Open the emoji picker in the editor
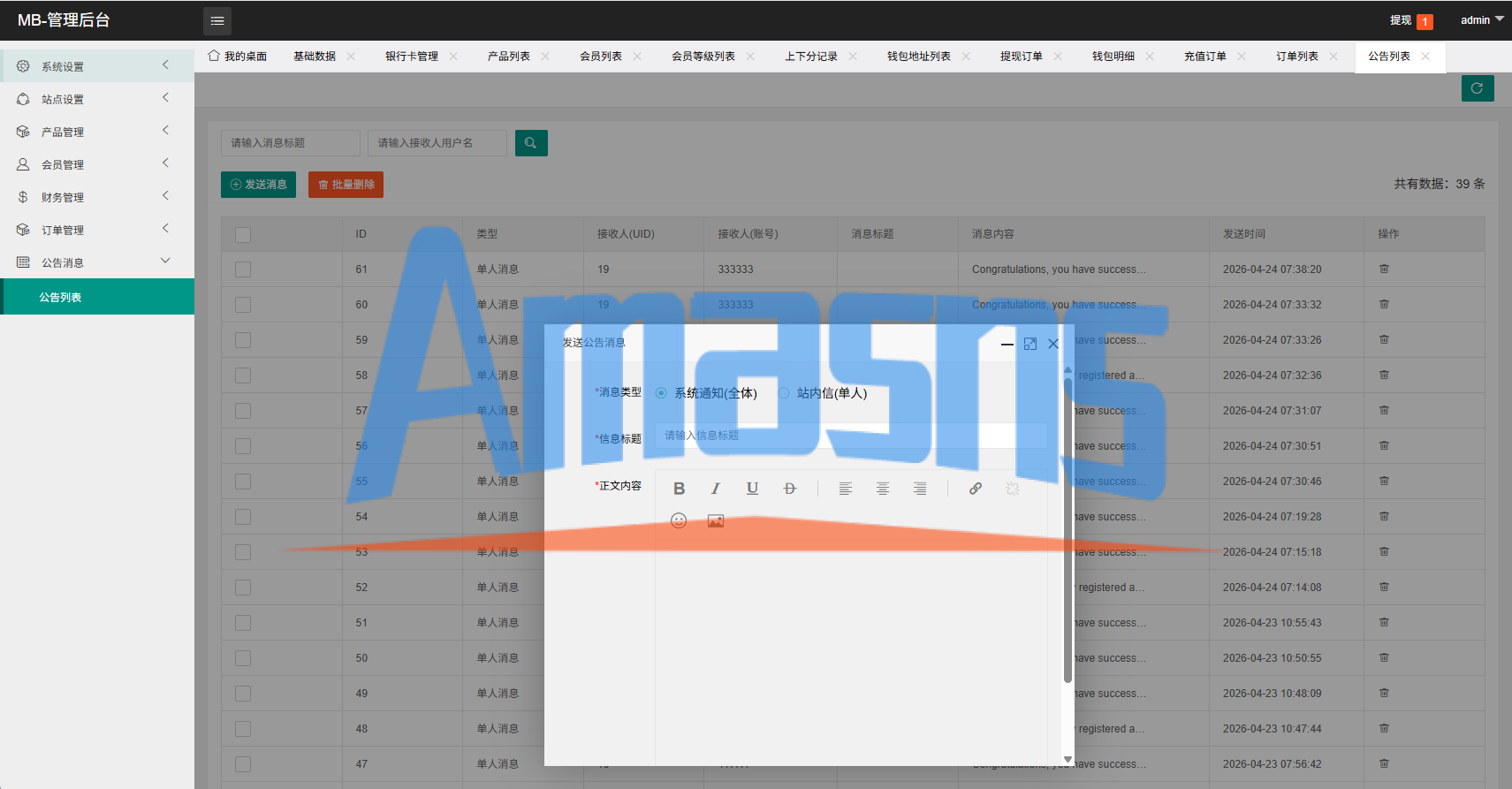The height and width of the screenshot is (789, 1512). coord(679,521)
